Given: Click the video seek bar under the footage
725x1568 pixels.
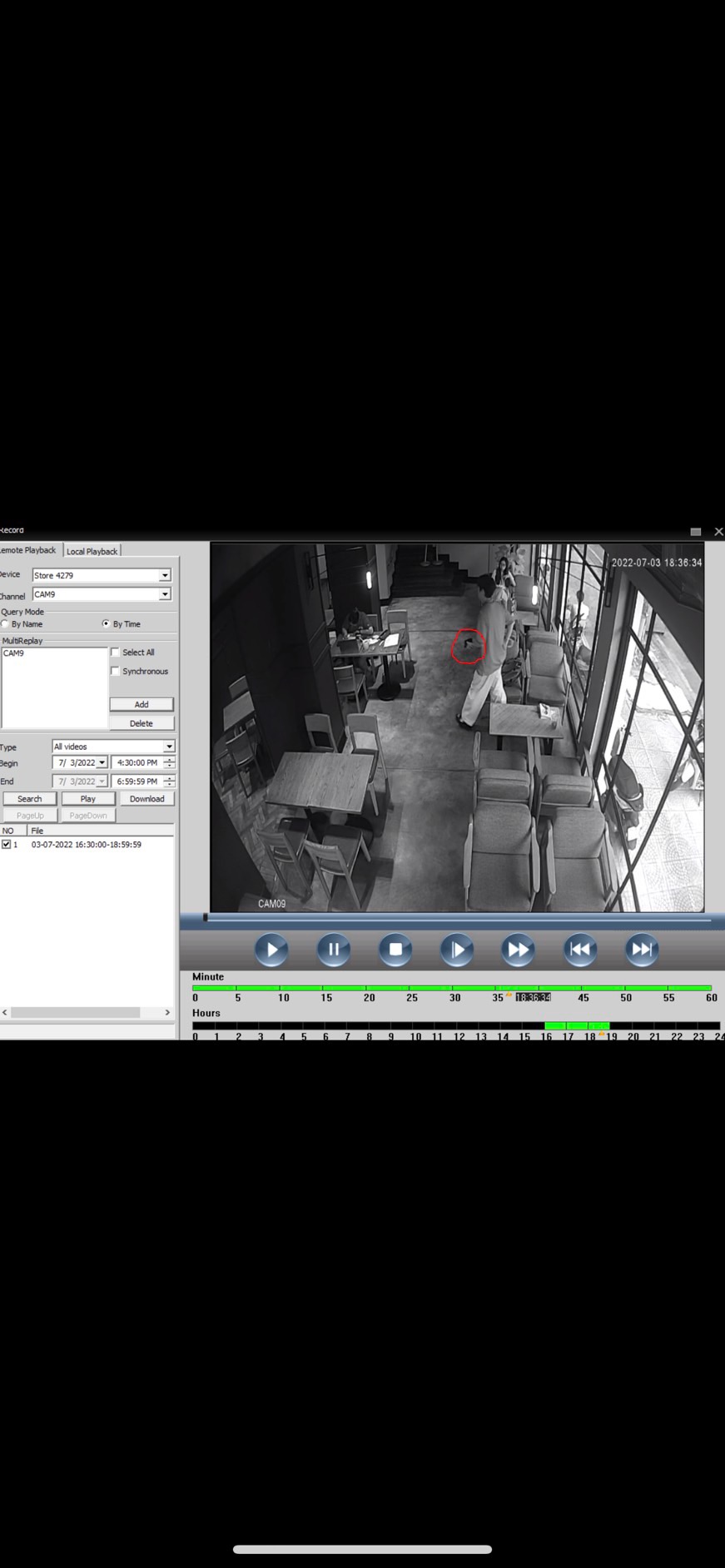Looking at the screenshot, I should [458, 919].
